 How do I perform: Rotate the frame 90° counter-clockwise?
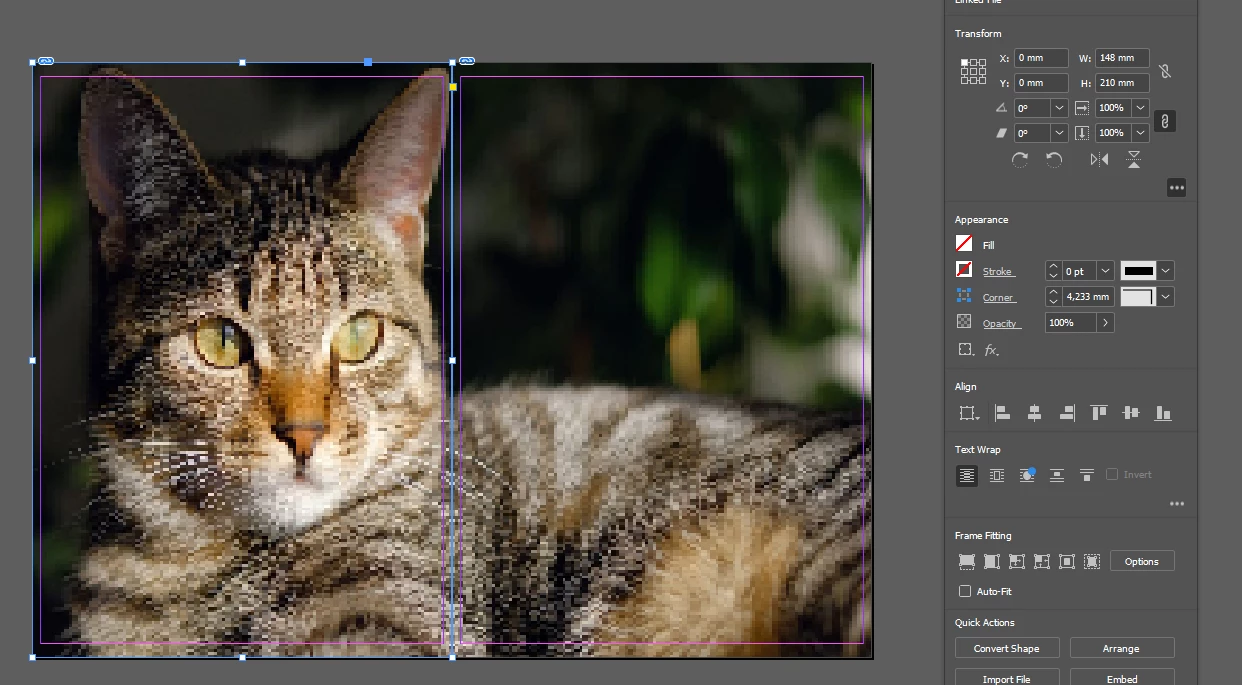(x=1054, y=159)
